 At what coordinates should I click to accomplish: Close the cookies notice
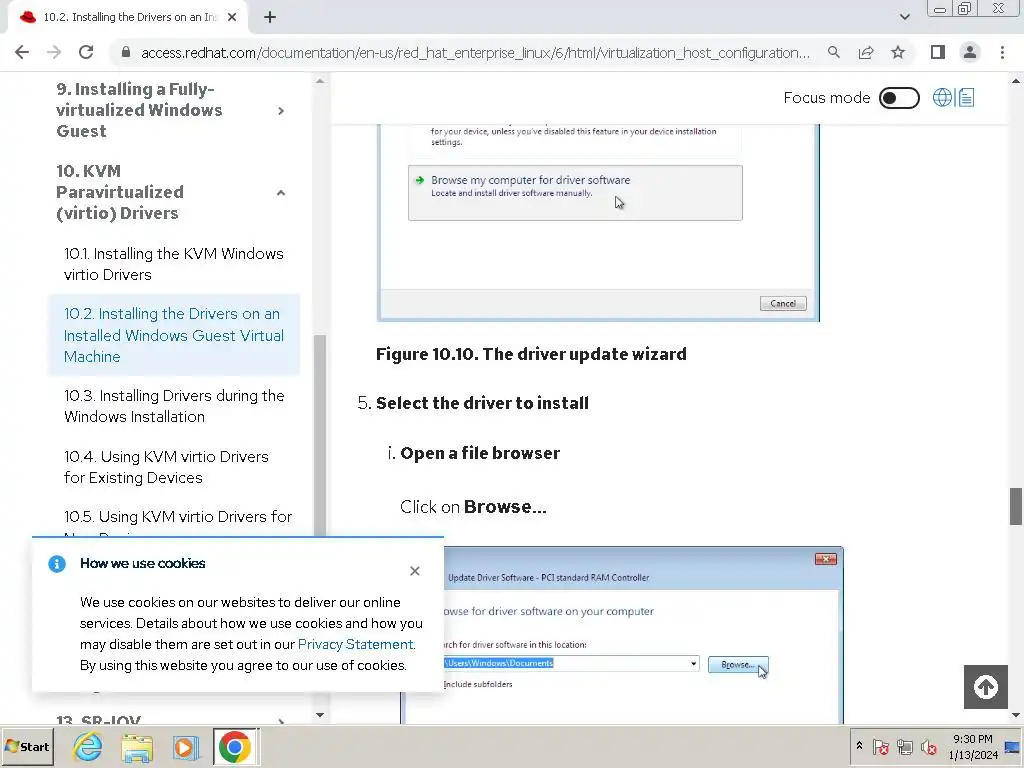(415, 571)
